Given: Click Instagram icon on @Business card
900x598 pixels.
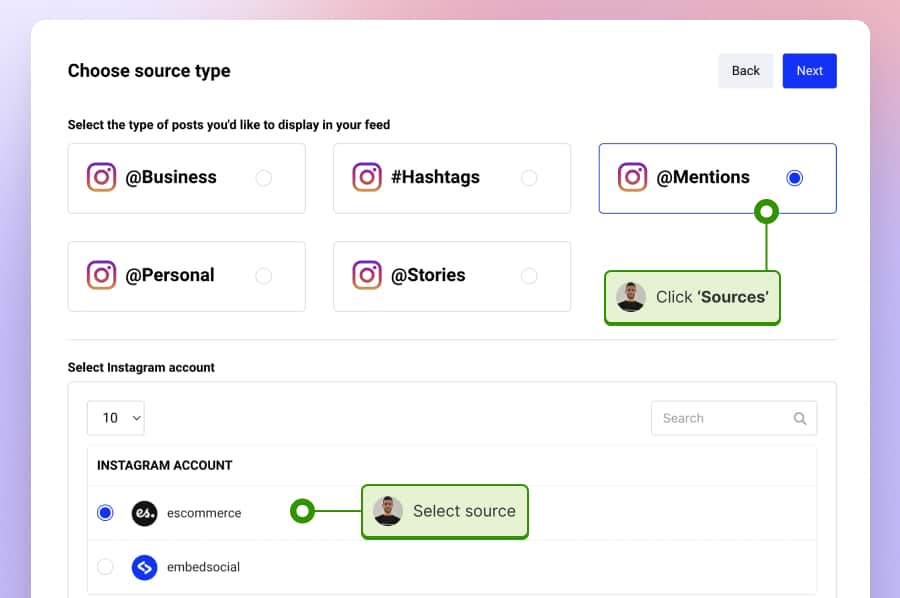Looking at the screenshot, I should [x=102, y=177].
